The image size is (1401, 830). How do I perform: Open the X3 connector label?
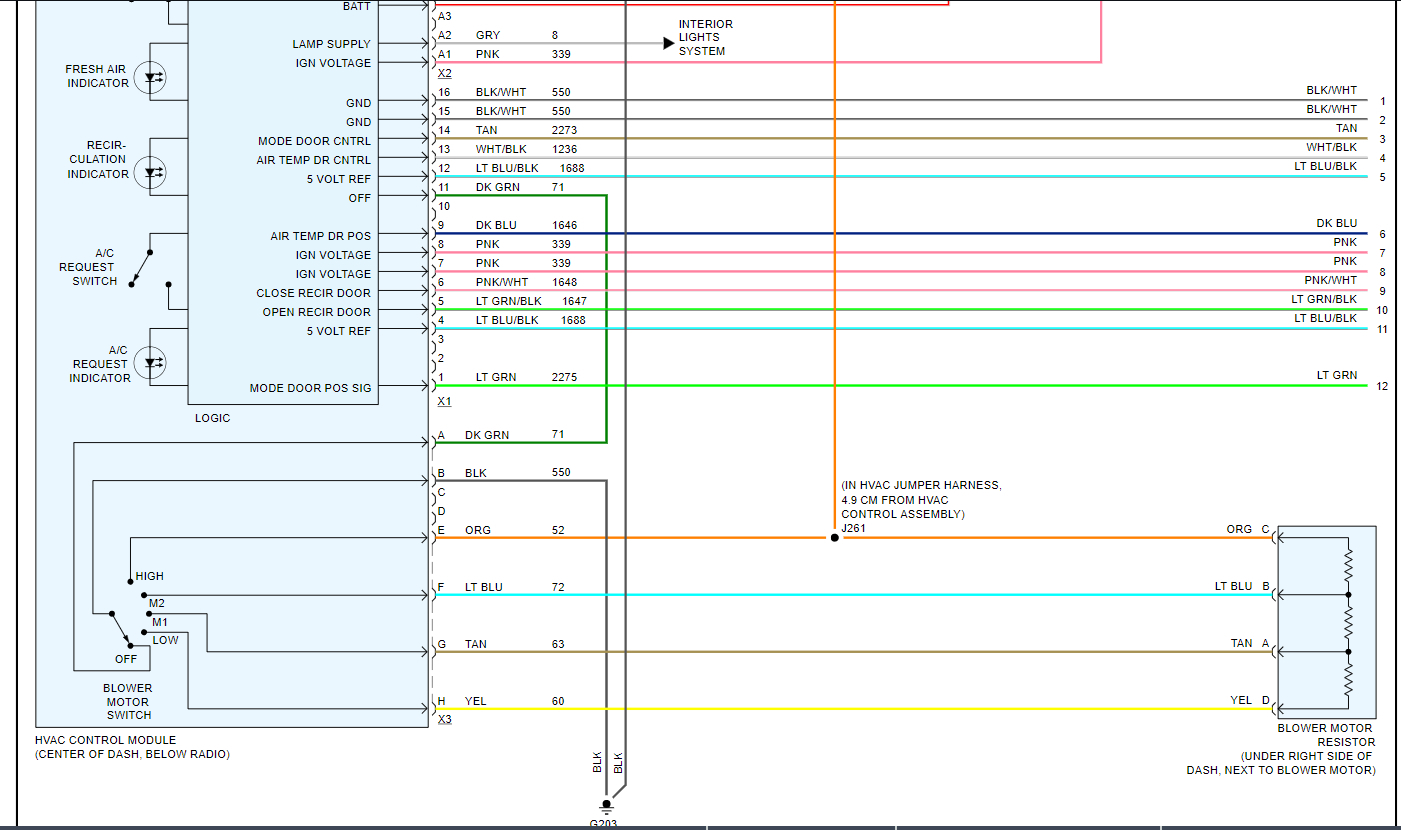(444, 719)
